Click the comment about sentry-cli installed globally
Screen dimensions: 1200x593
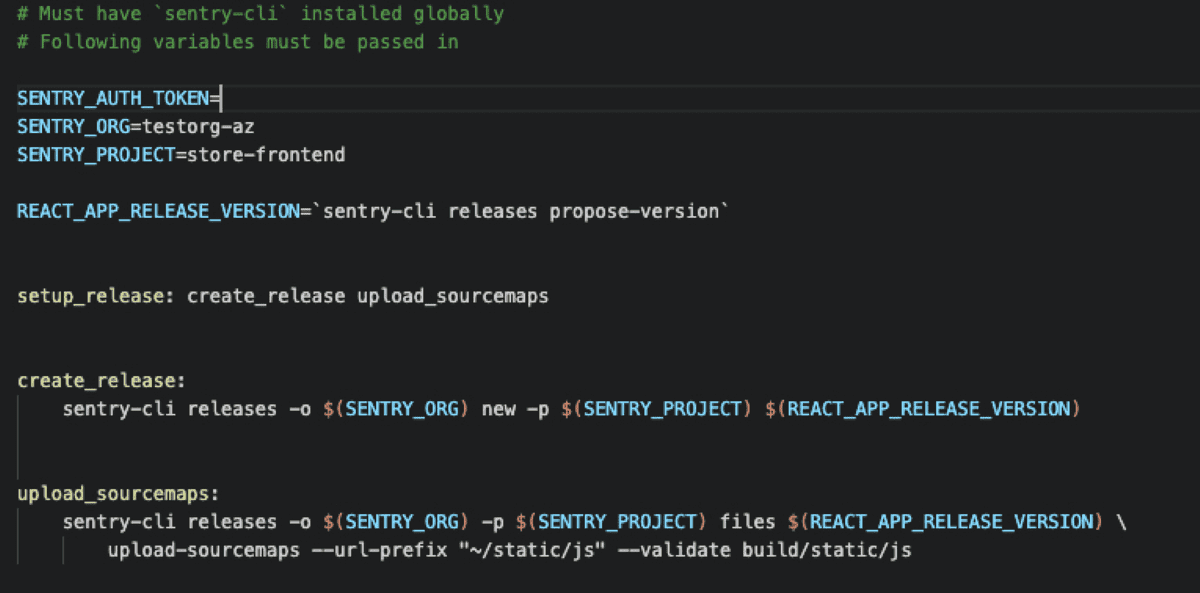pyautogui.click(x=260, y=14)
